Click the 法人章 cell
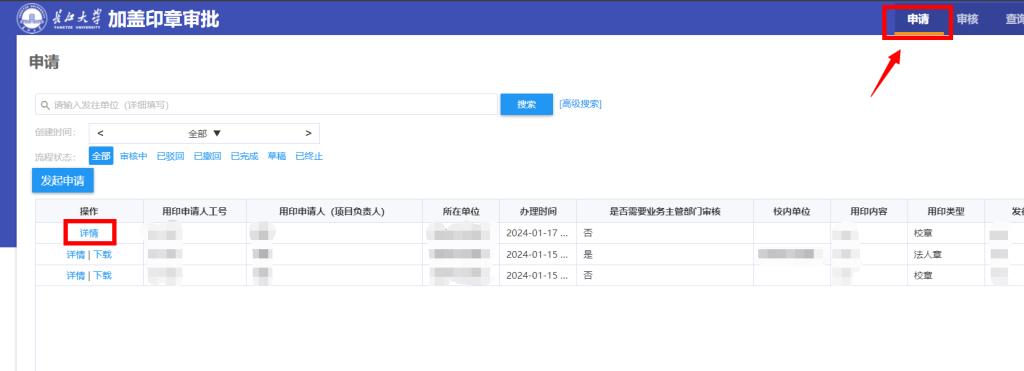Screen dimensions: 1024x371 pos(946,255)
